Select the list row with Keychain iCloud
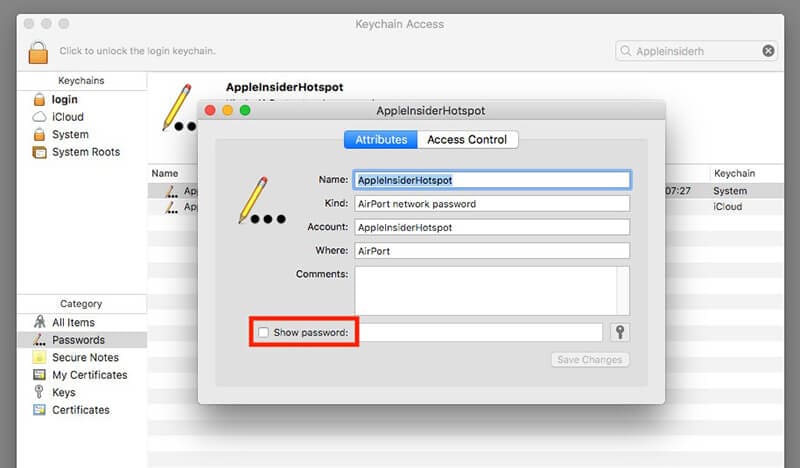This screenshot has width=800, height=468. (728, 207)
